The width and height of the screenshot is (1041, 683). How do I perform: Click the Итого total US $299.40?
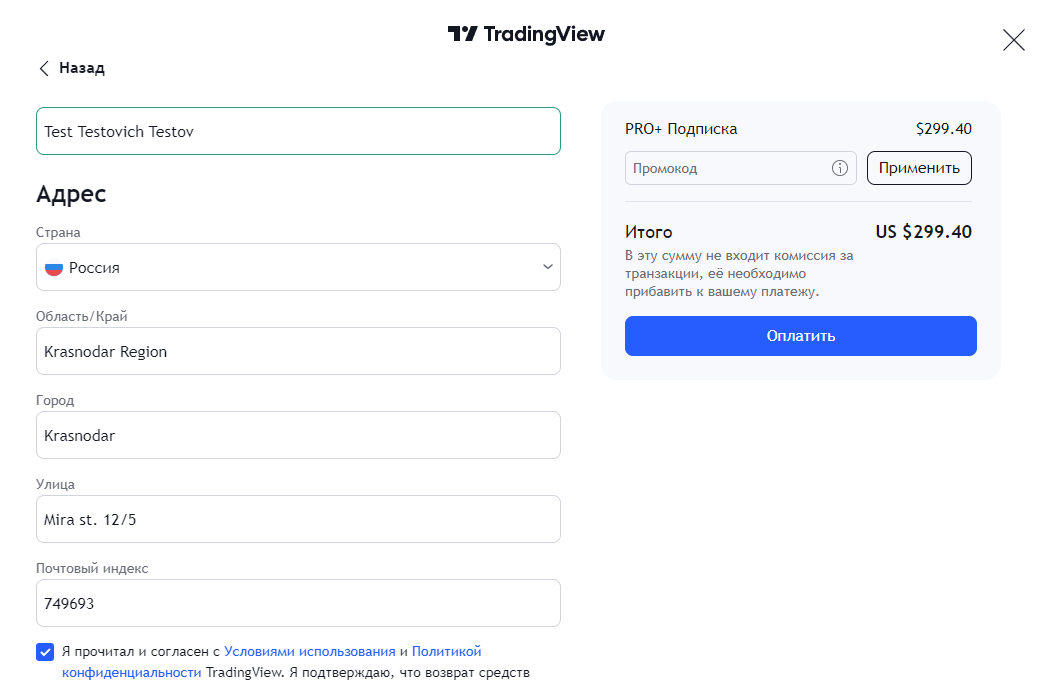pos(923,232)
